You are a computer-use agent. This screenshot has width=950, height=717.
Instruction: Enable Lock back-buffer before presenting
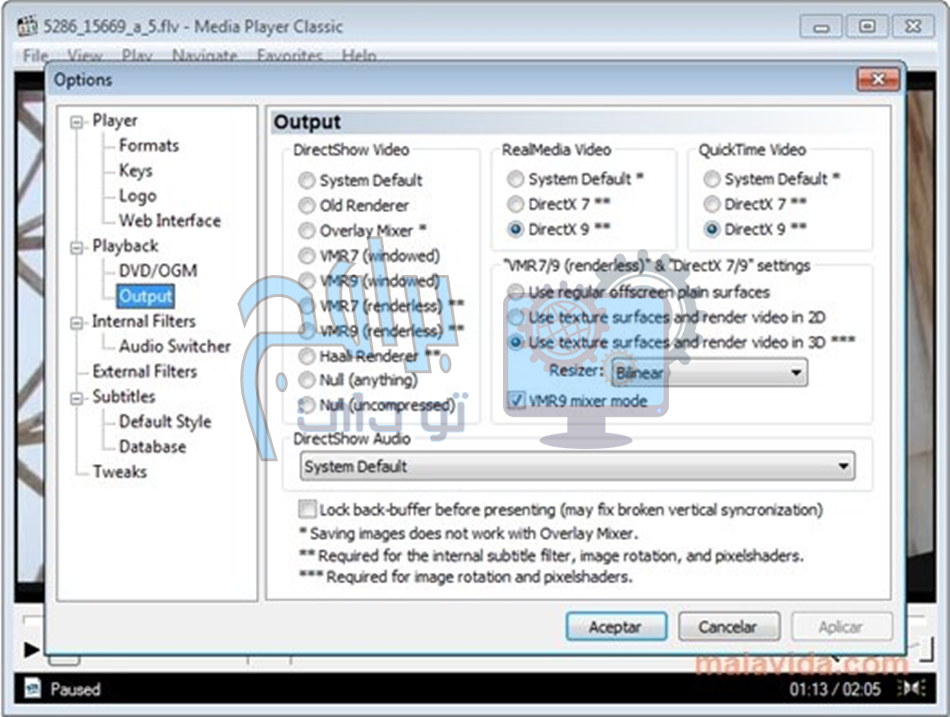coord(308,509)
